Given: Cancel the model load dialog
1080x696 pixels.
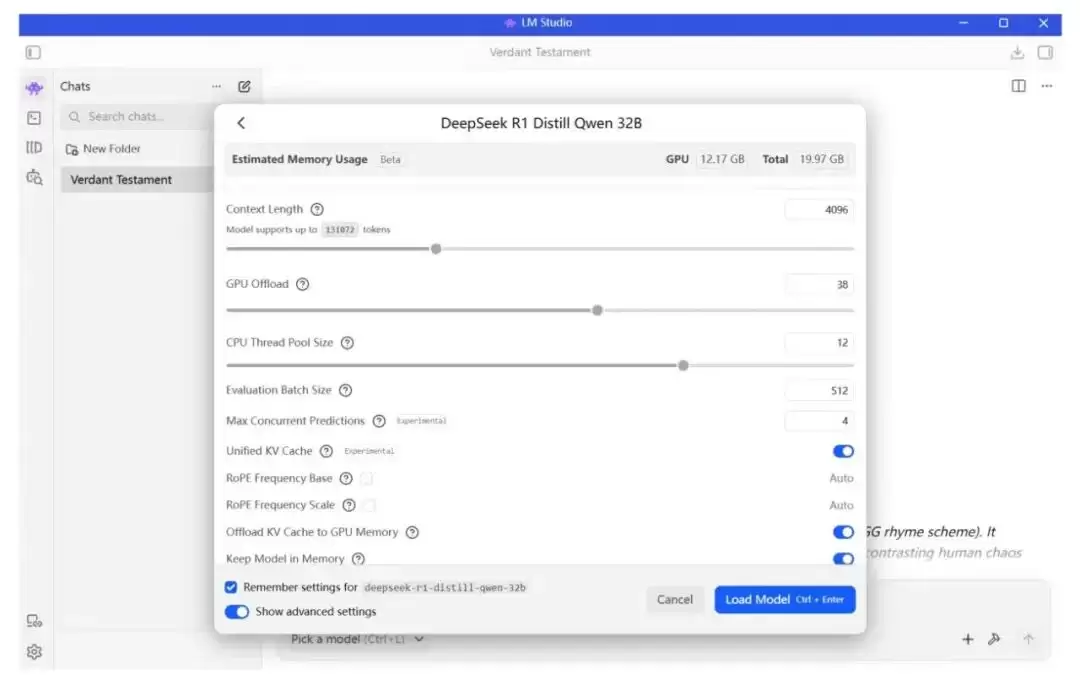Looking at the screenshot, I should pyautogui.click(x=674, y=600).
